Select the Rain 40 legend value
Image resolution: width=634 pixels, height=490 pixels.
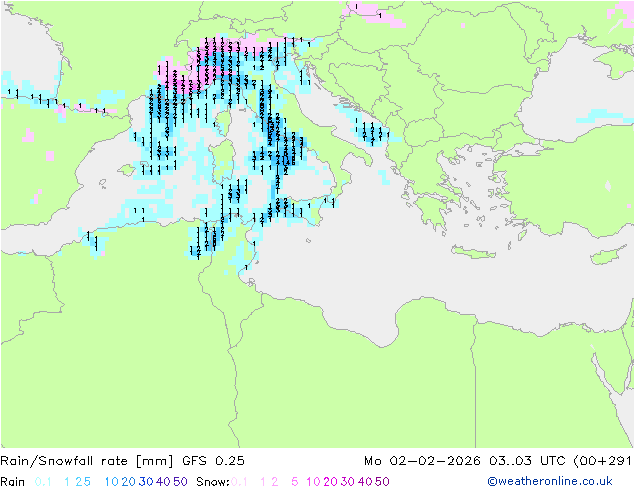tap(163, 482)
